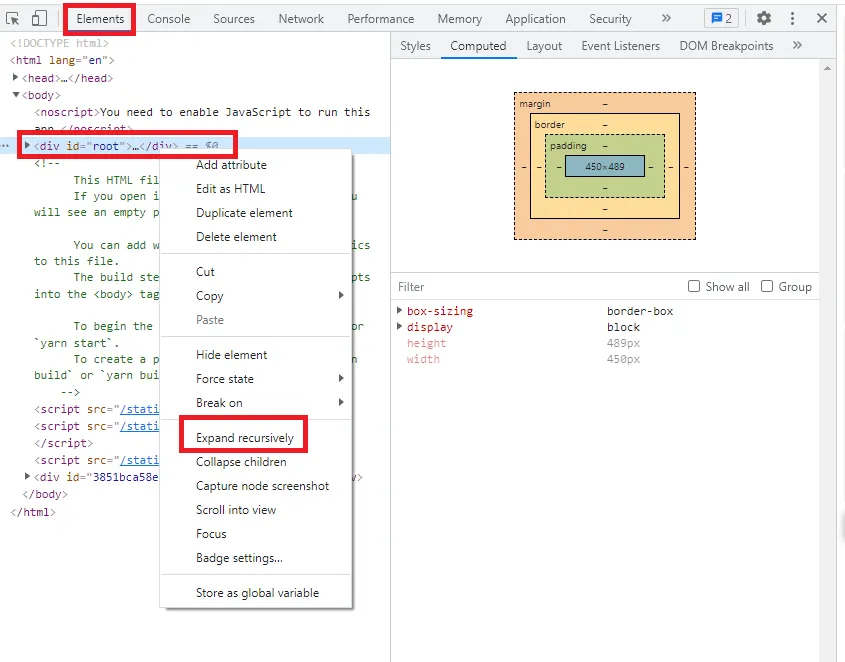Image resolution: width=845 pixels, height=662 pixels.
Task: Open the Break on submenu
Action: (256, 403)
